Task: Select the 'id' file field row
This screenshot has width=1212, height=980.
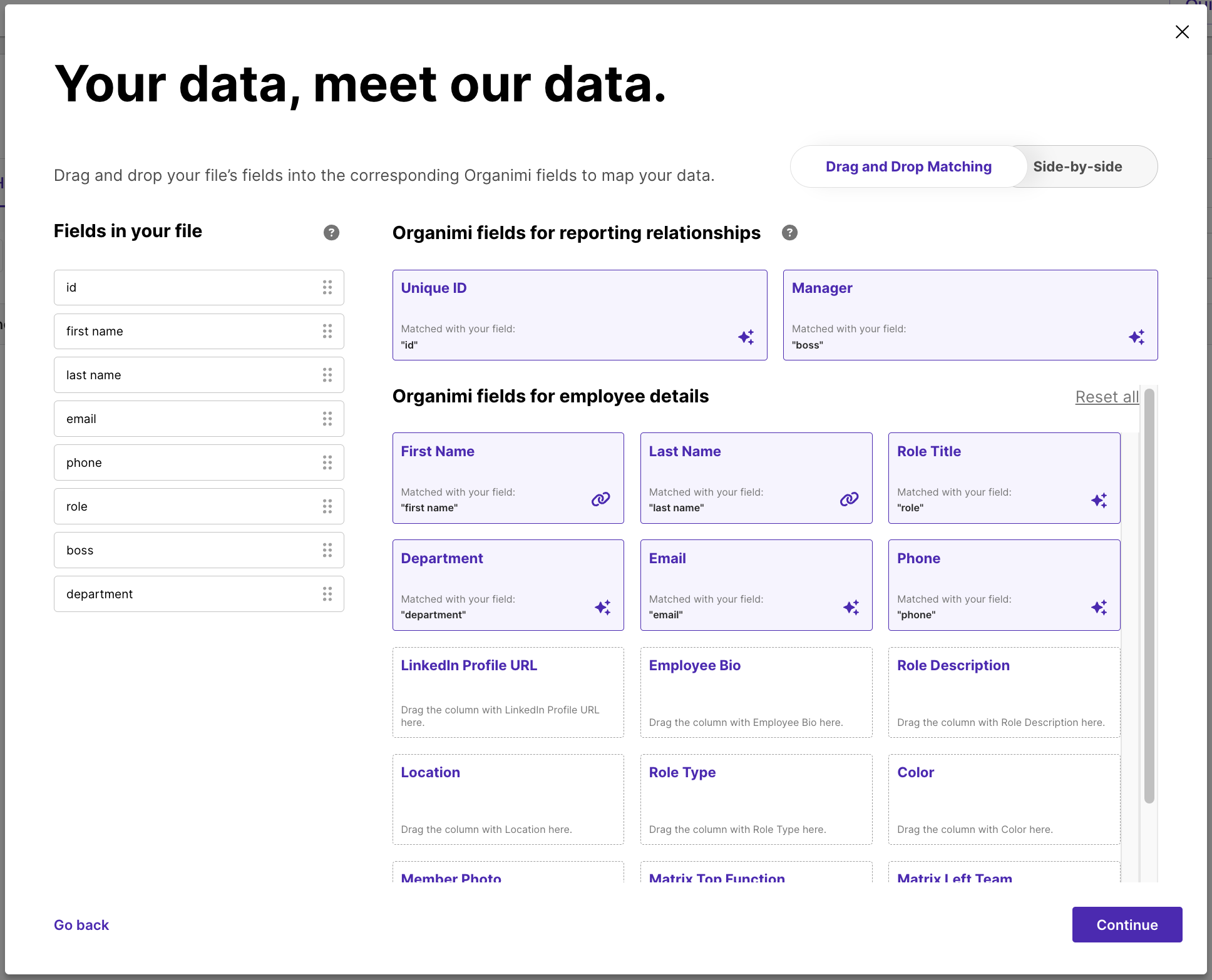Action: pyautogui.click(x=199, y=287)
